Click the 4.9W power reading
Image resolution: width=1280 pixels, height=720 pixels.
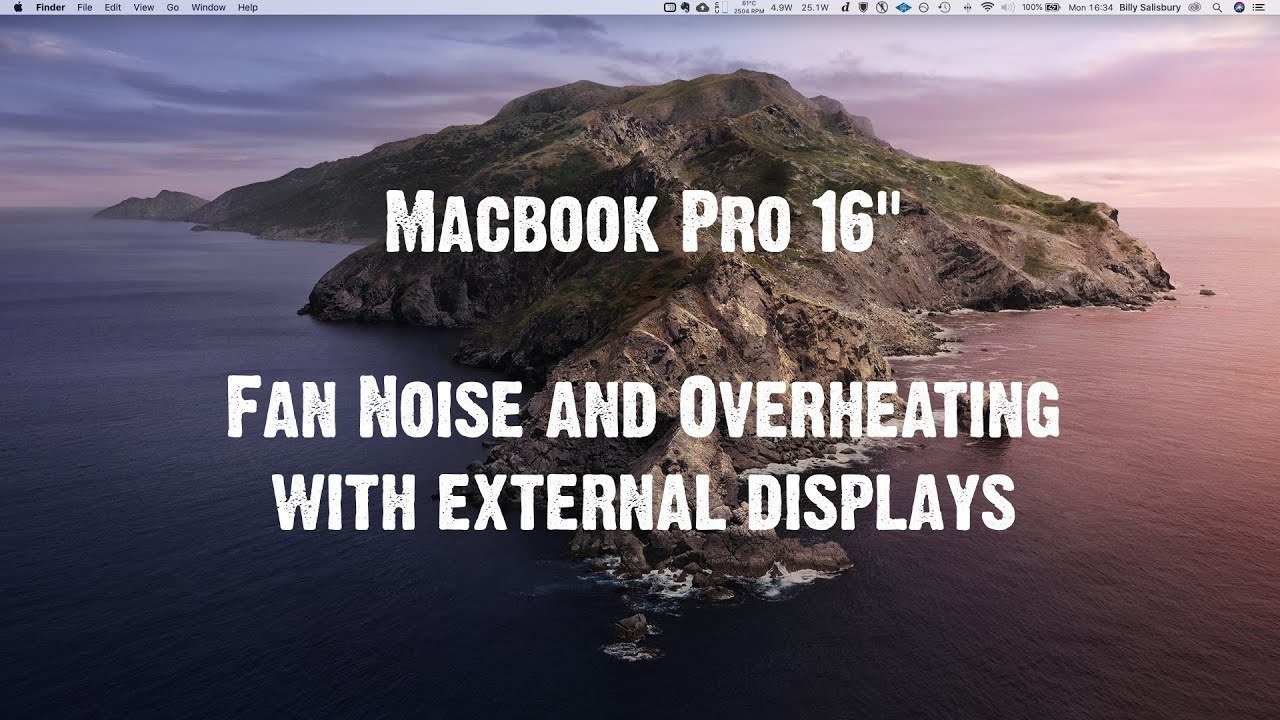click(x=779, y=8)
